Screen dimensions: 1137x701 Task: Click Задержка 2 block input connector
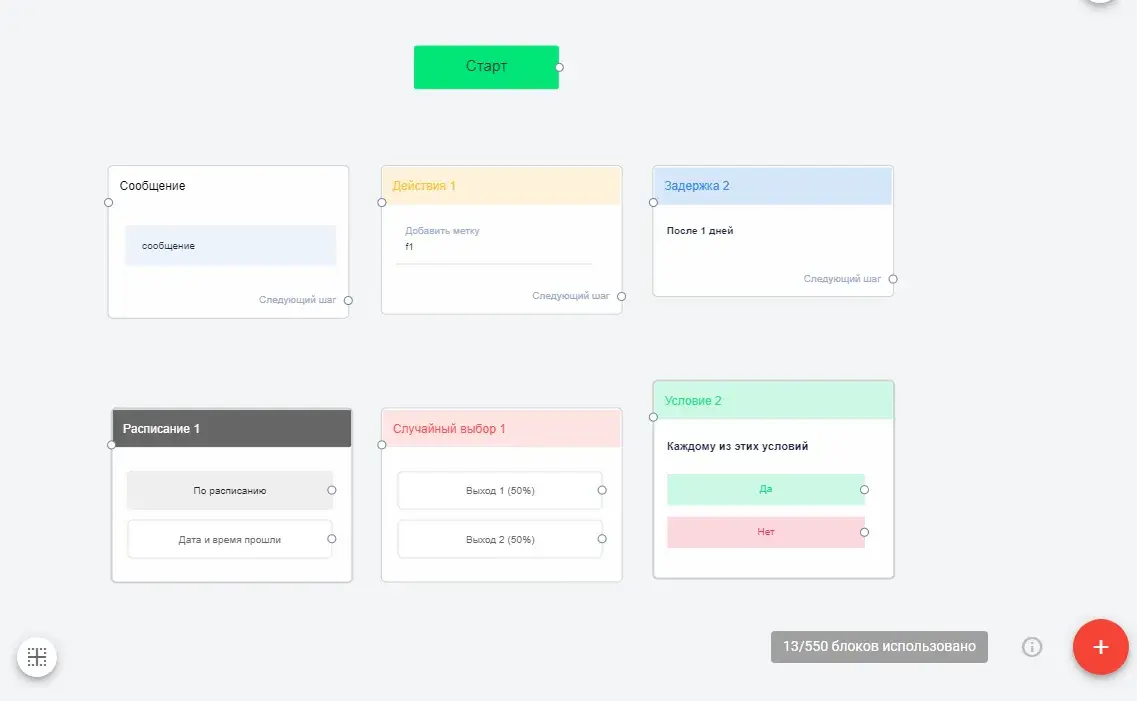pos(653,203)
